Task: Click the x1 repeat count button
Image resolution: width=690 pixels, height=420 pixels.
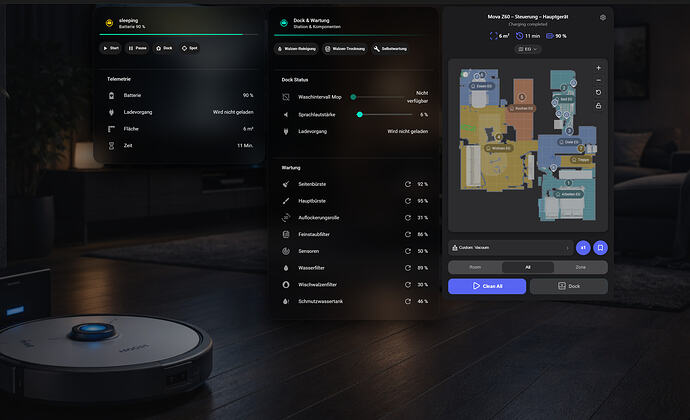Action: click(583, 248)
